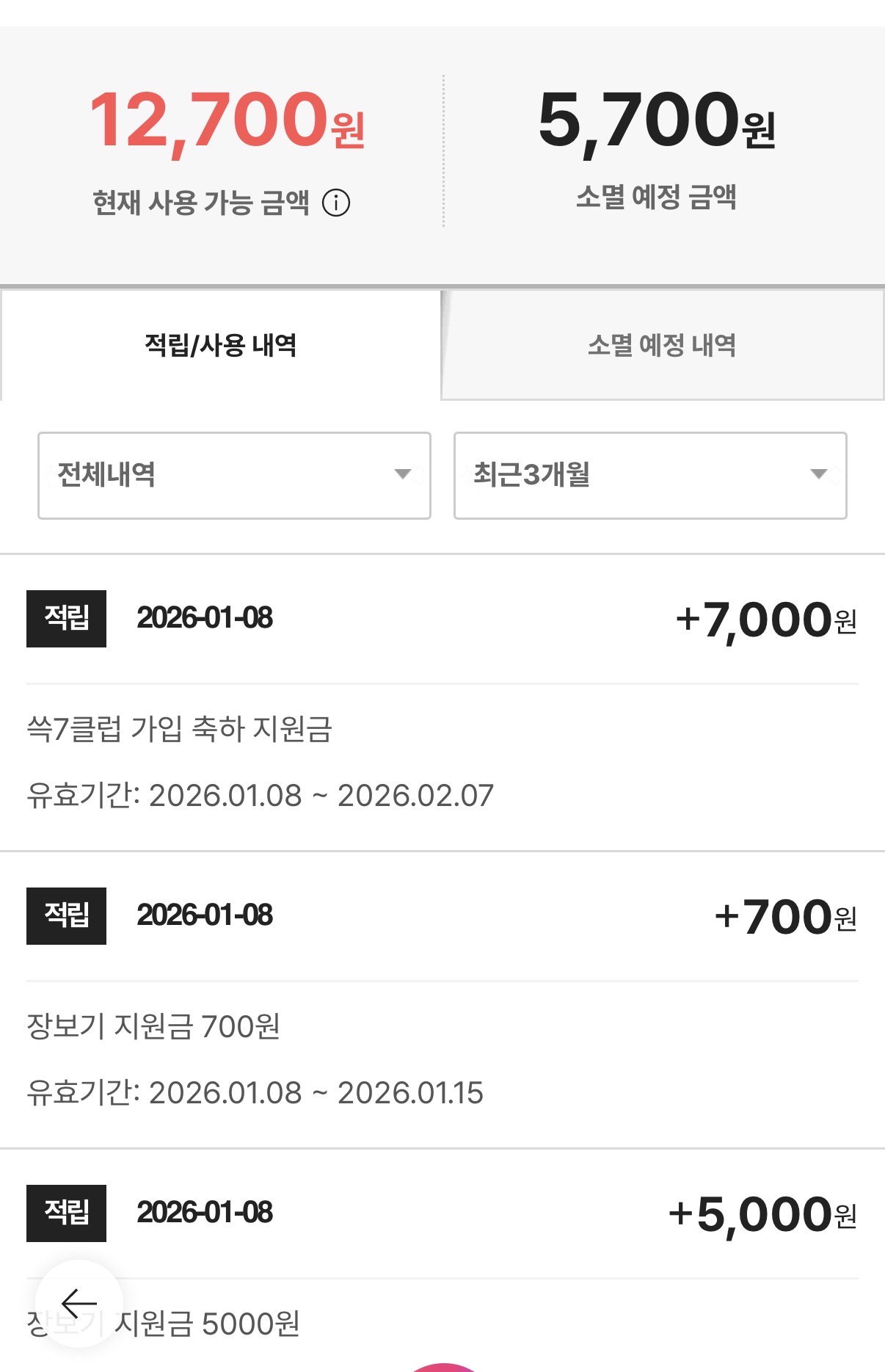The image size is (885, 1372).
Task: Click the +7,000원 amount
Action: [765, 620]
